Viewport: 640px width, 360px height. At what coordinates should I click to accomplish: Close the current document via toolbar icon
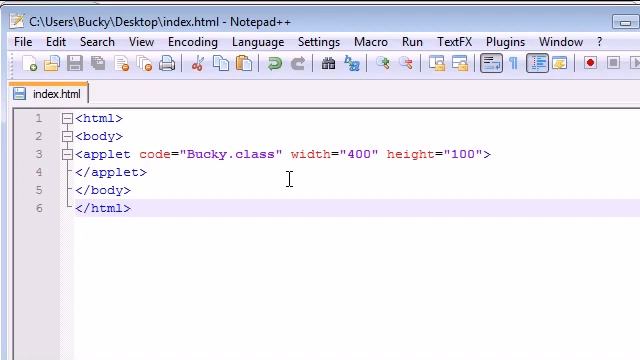coord(122,64)
